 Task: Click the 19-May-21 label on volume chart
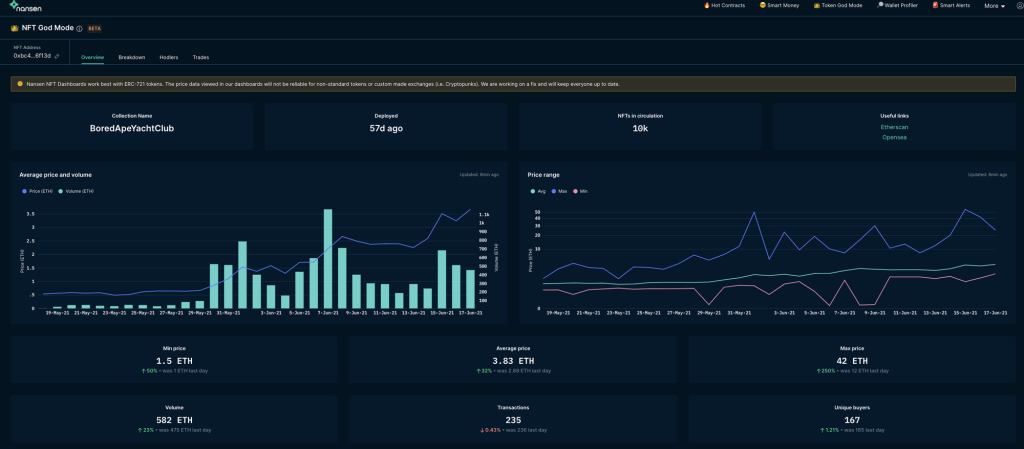click(57, 313)
